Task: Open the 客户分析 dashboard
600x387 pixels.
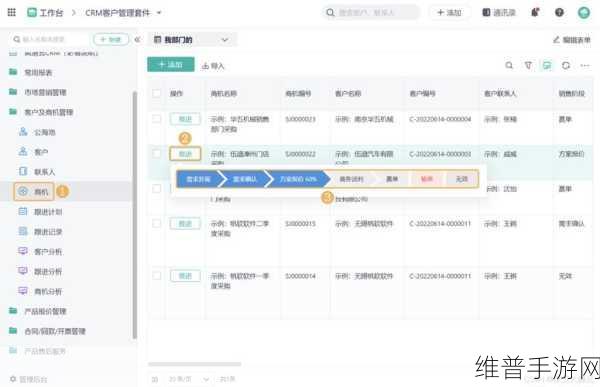Action: coord(48,251)
